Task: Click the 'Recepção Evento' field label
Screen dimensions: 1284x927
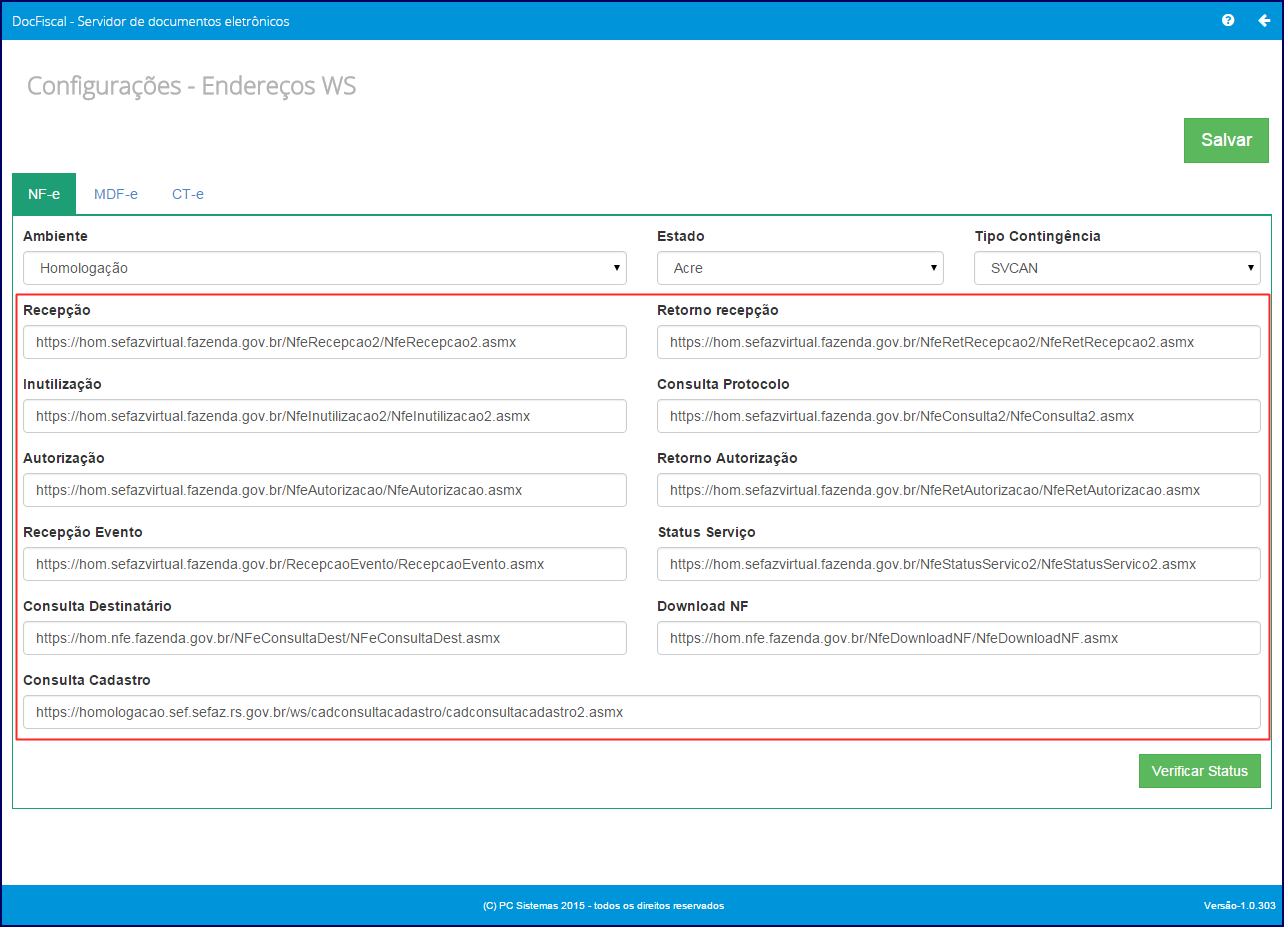Action: pyautogui.click(x=83, y=532)
